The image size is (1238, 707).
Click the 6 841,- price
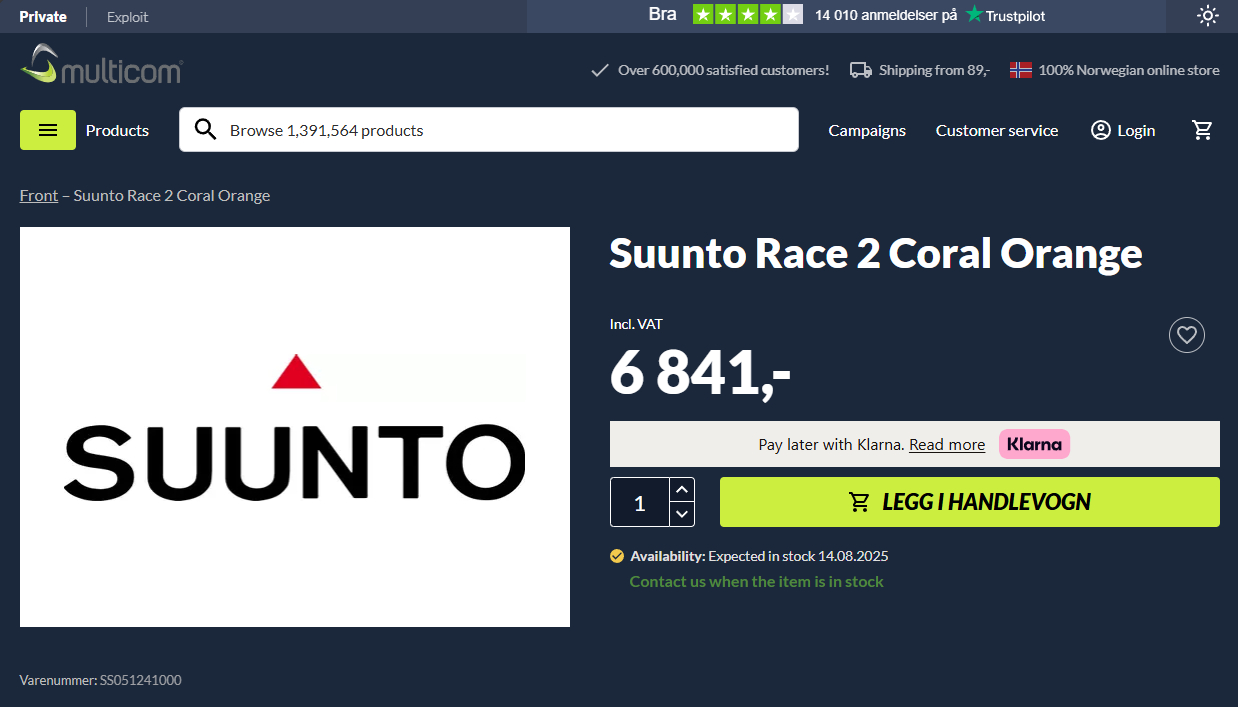[x=700, y=374]
